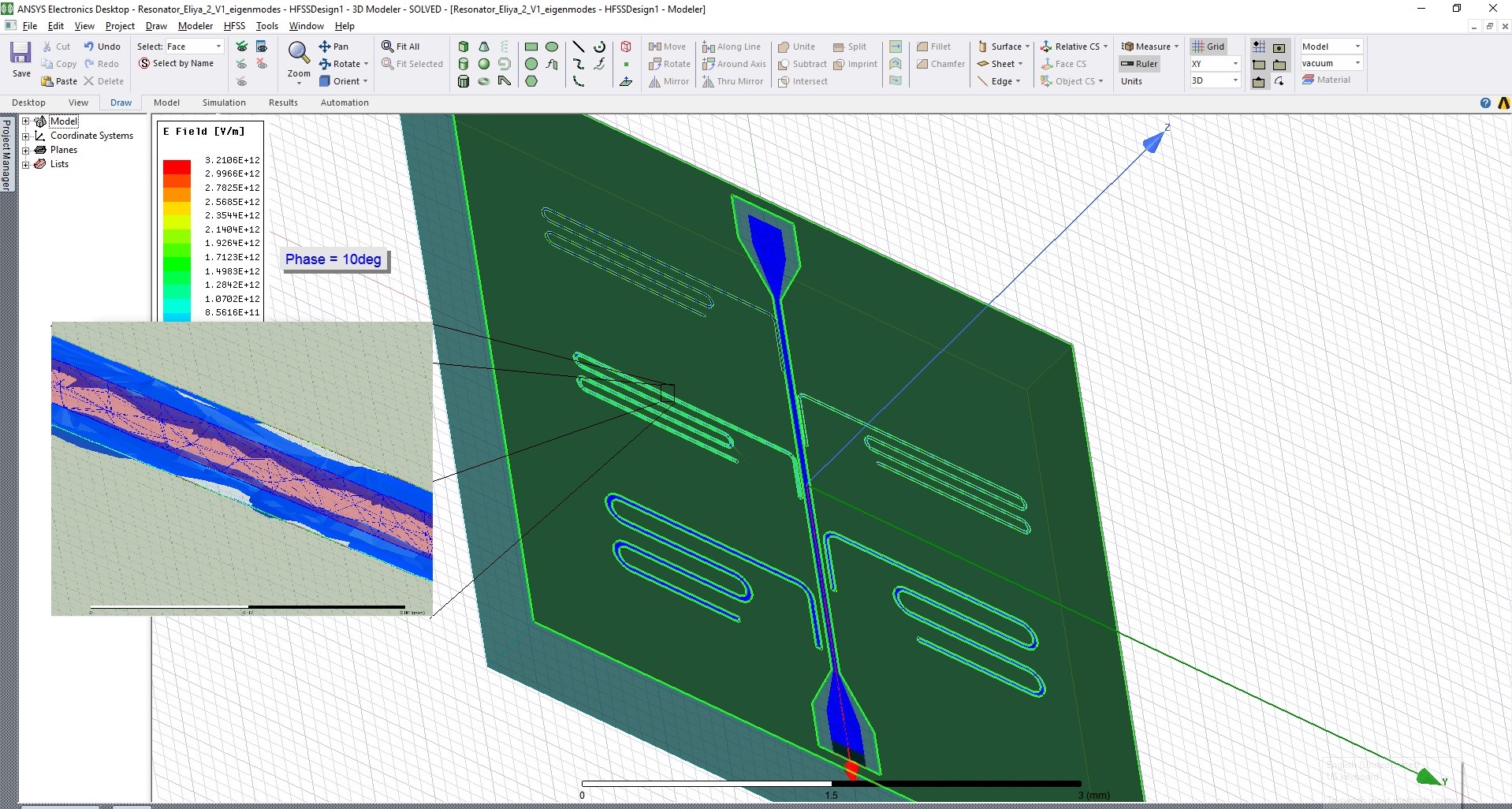The height and width of the screenshot is (809, 1512).
Task: Click the Fit All view icon
Action: [400, 47]
